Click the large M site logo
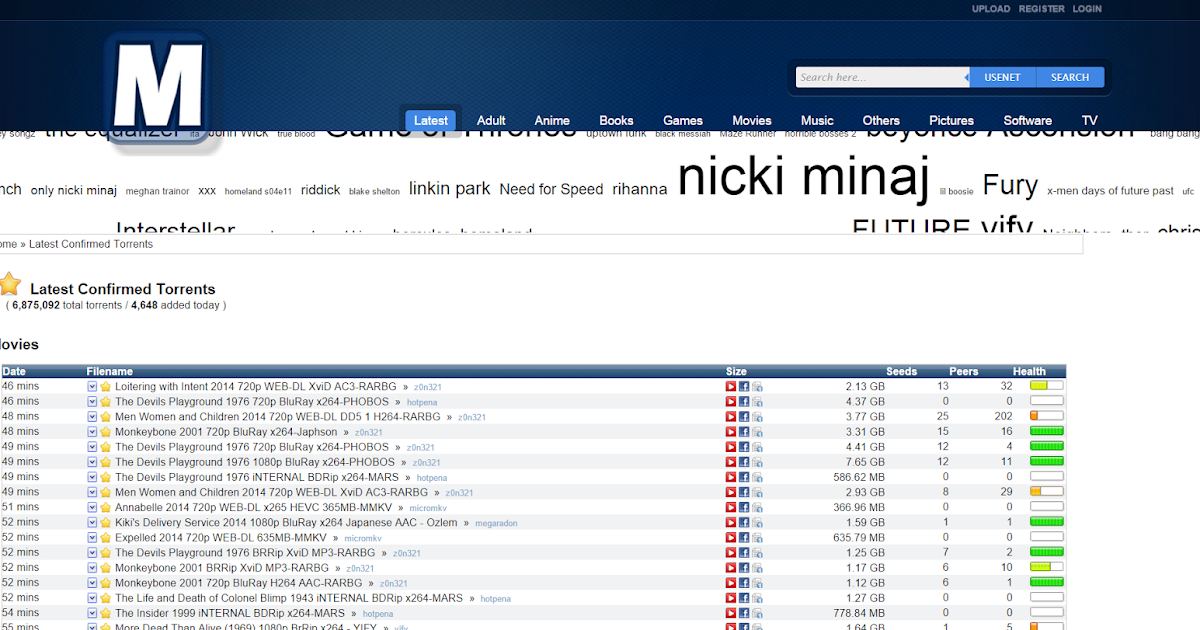The height and width of the screenshot is (630, 1200). click(x=158, y=86)
